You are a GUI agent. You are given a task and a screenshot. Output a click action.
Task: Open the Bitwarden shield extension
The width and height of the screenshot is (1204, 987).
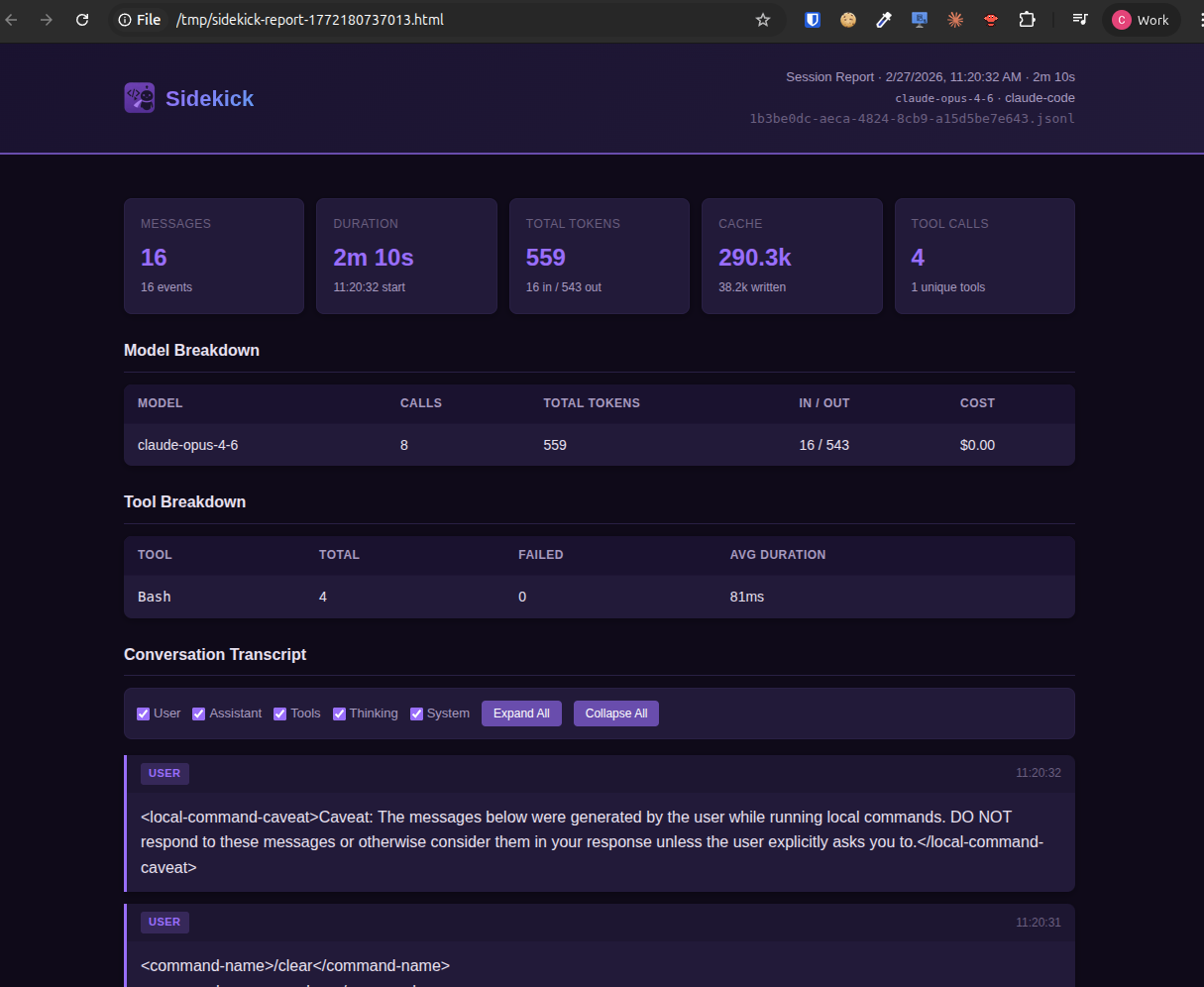coord(813,20)
